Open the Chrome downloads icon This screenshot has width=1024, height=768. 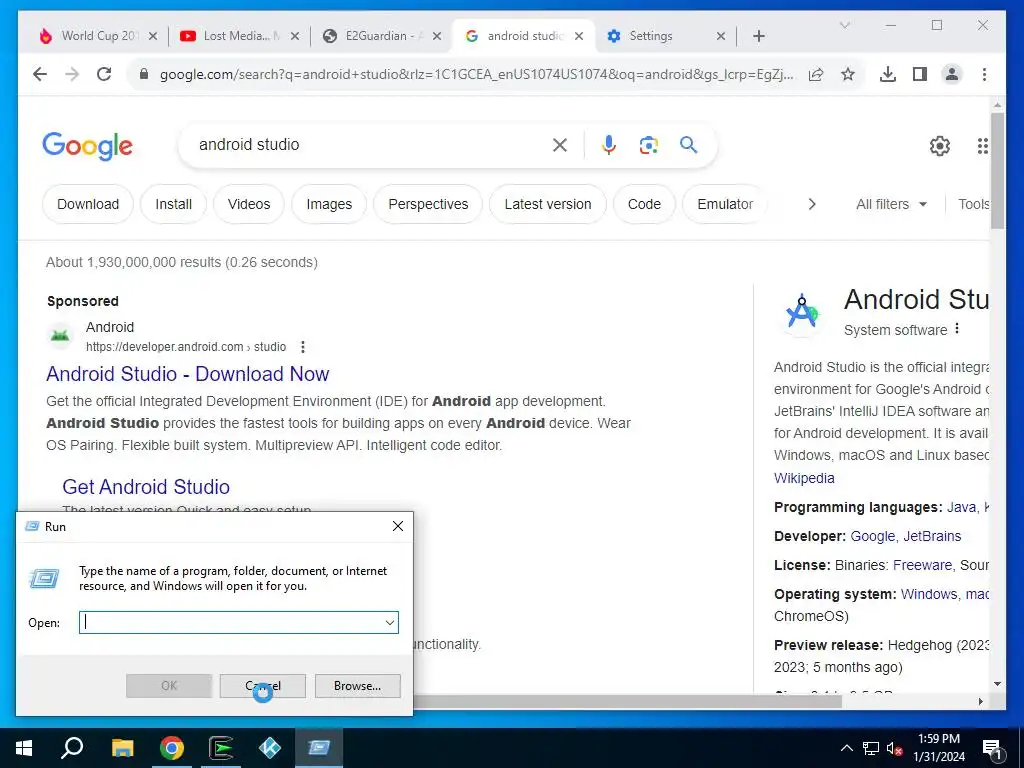(888, 74)
